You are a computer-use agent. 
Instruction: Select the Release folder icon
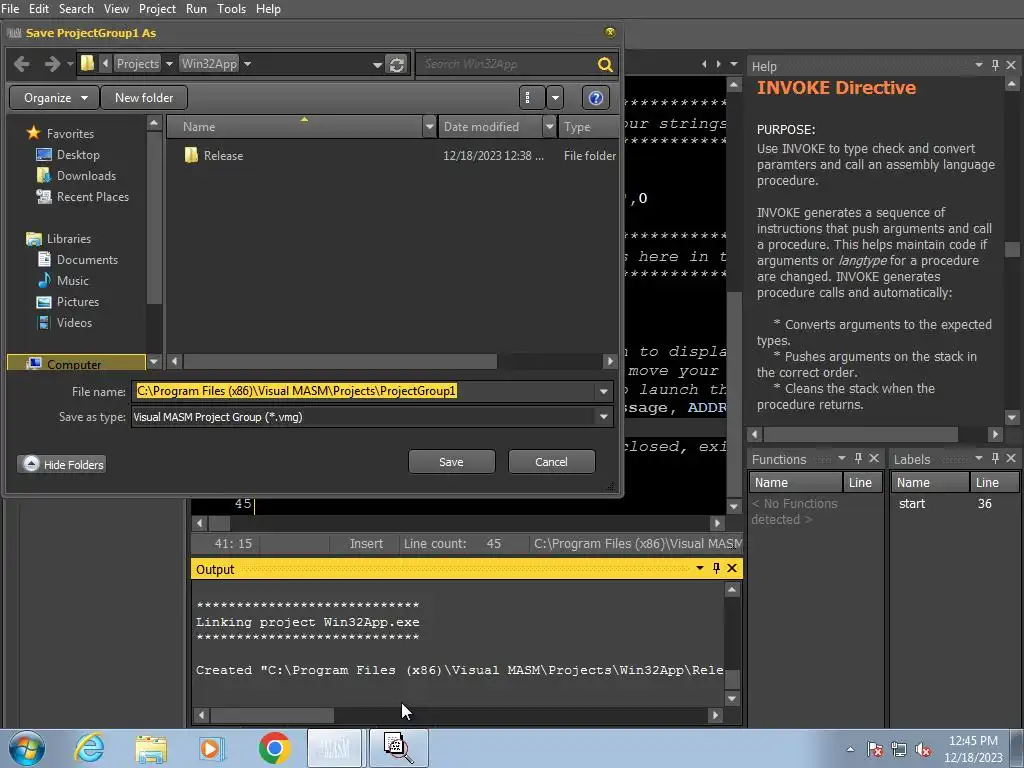[x=191, y=155]
